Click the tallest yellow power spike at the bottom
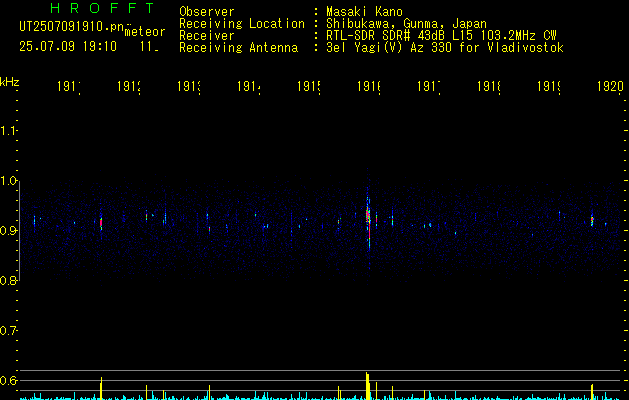 pyautogui.click(x=367, y=386)
